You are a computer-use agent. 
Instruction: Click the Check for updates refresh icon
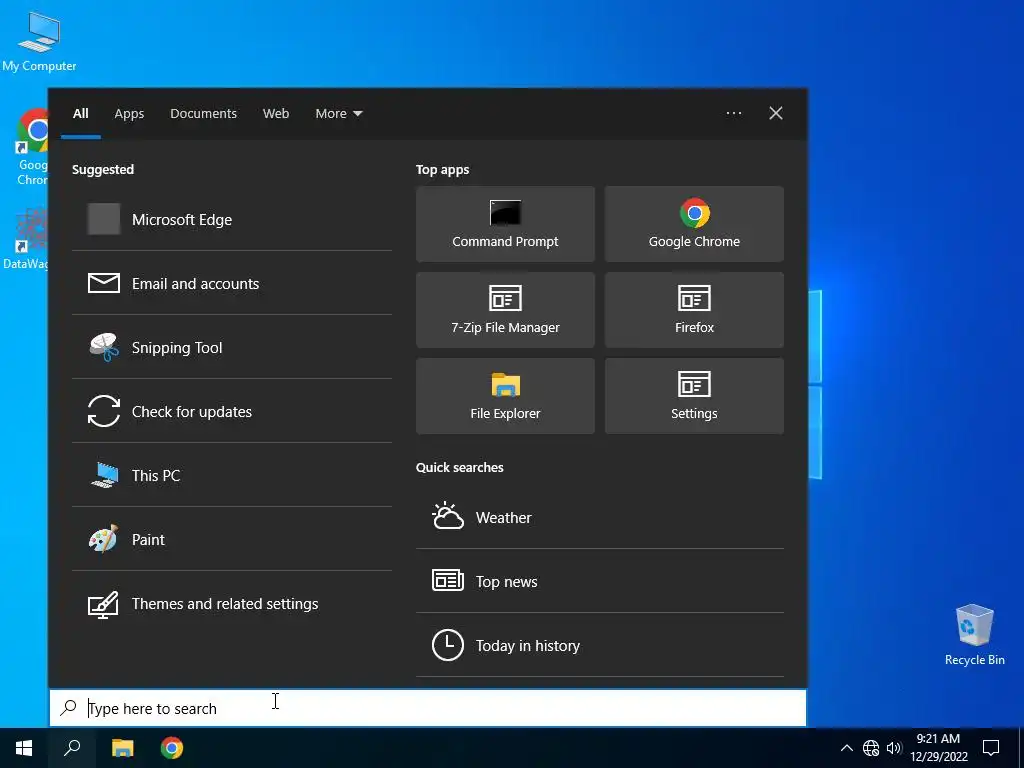click(104, 411)
